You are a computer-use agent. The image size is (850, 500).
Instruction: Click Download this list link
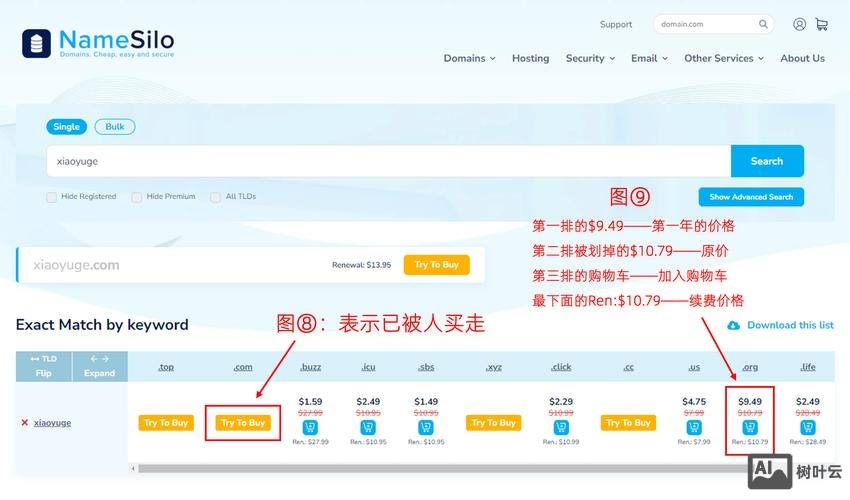pyautogui.click(x=789, y=325)
